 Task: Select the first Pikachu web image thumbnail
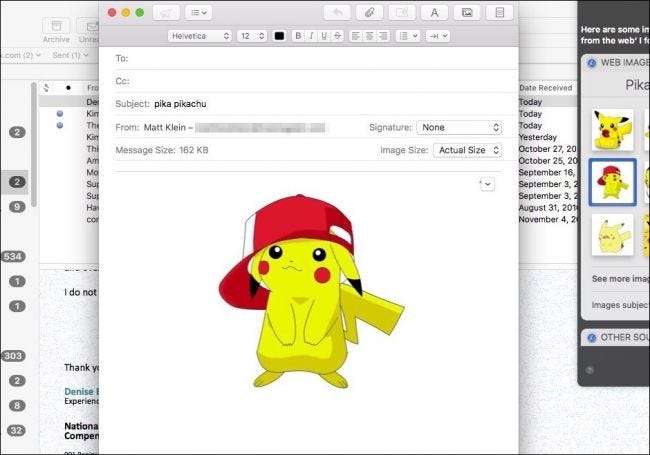click(x=612, y=130)
